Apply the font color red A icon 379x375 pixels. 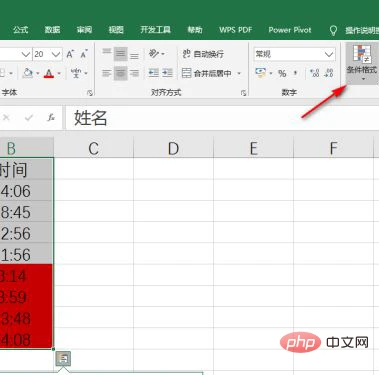[49, 73]
